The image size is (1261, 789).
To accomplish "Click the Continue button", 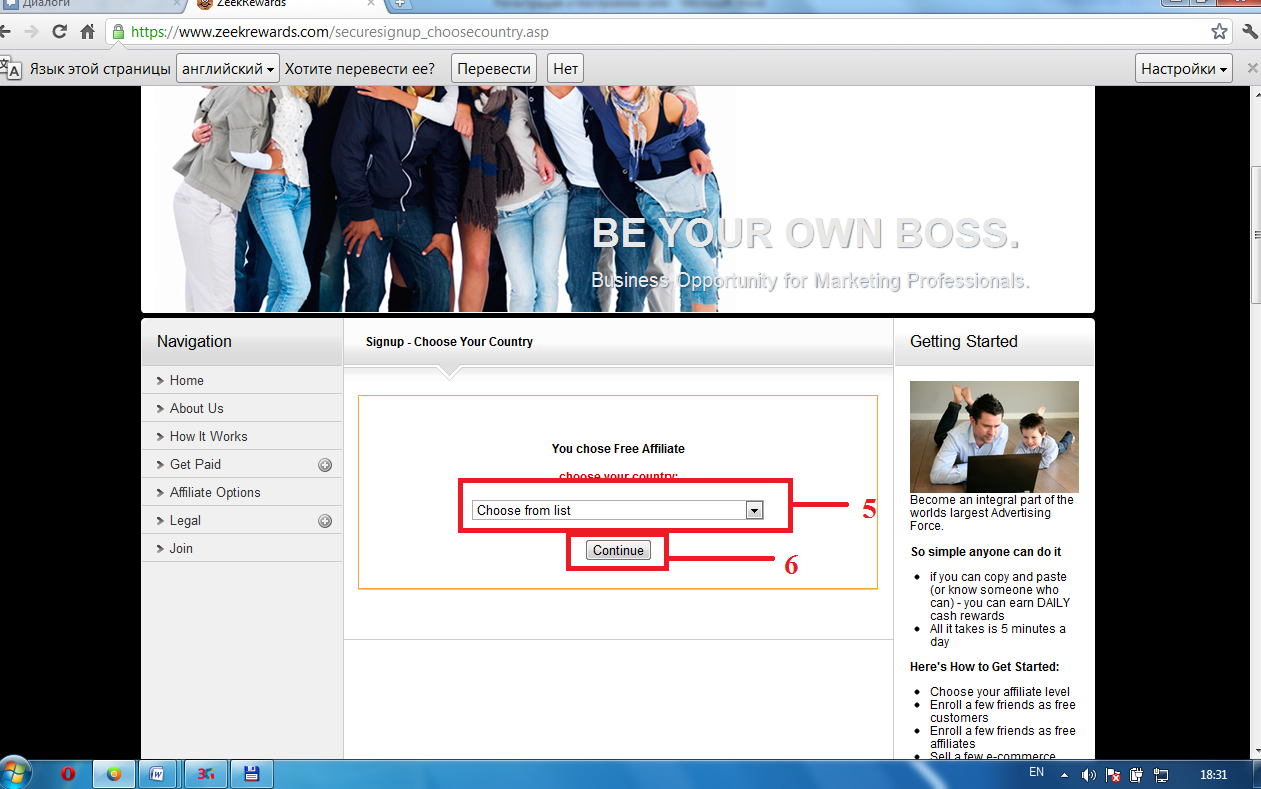I will 618,550.
